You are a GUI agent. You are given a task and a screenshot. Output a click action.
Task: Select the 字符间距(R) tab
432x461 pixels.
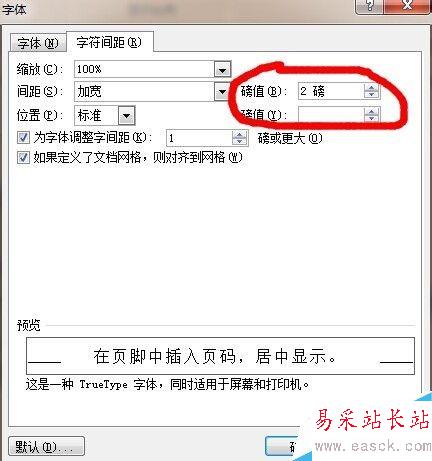pos(110,42)
